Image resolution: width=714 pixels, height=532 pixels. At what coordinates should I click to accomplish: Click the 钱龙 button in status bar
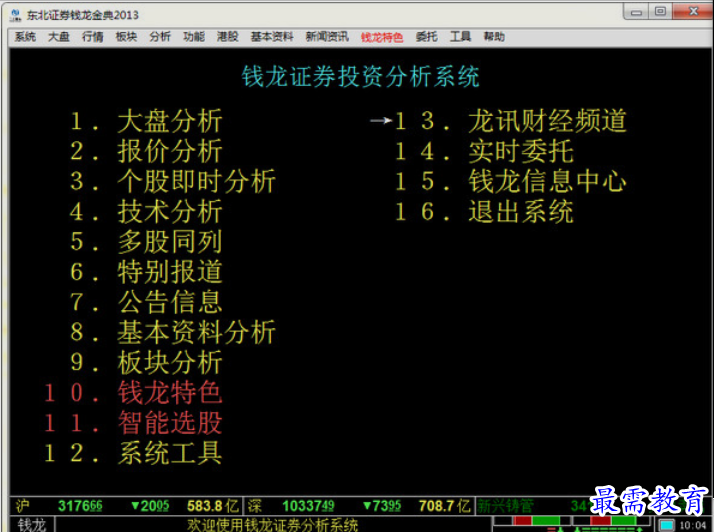32,525
